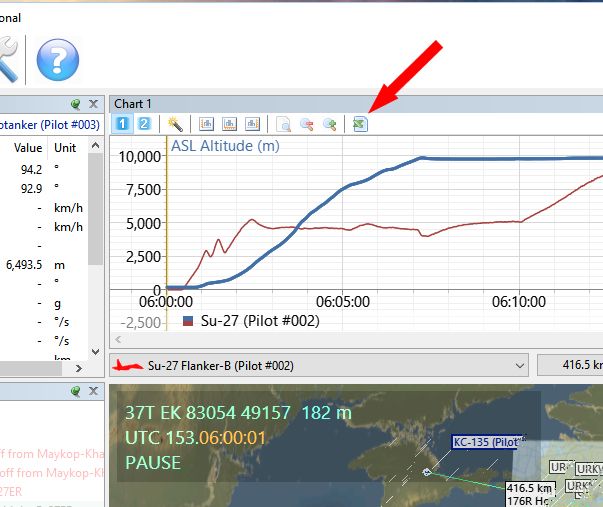Pin the lower-left panel using pin icon
Image resolution: width=603 pixels, height=507 pixels.
(x=76, y=391)
